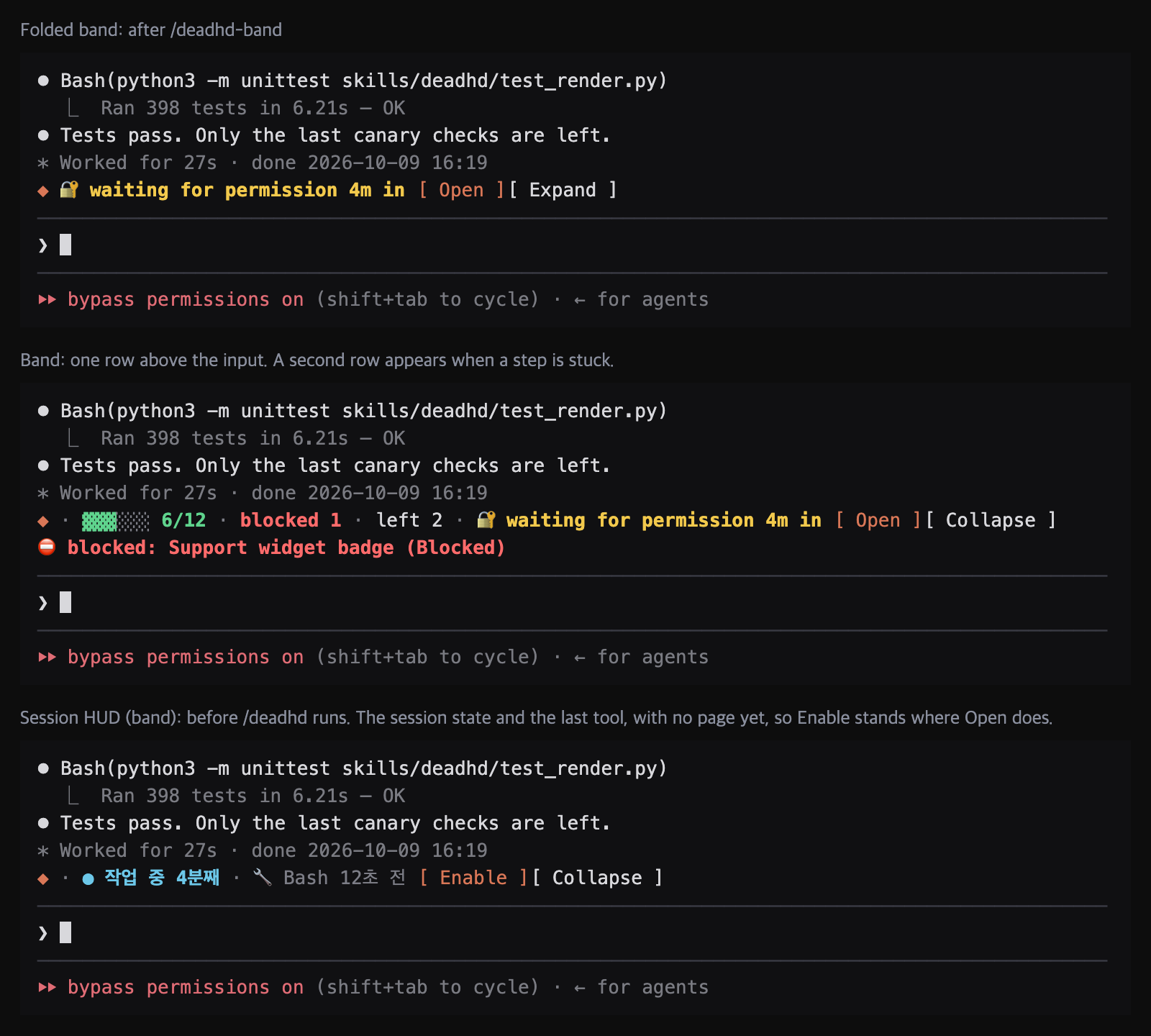Image resolution: width=1151 pixels, height=1036 pixels.
Task: Click the orange diamond in the folded band
Action: click(43, 191)
